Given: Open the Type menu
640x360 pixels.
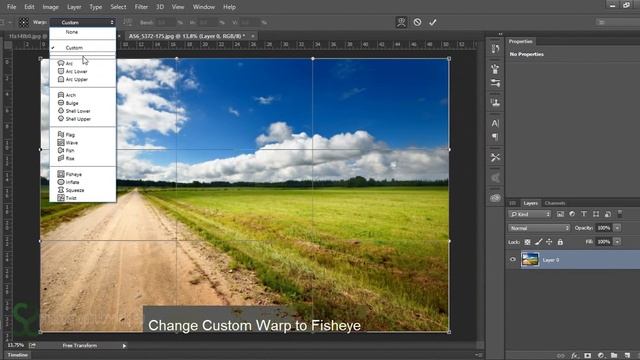Looking at the screenshot, I should tap(96, 7).
